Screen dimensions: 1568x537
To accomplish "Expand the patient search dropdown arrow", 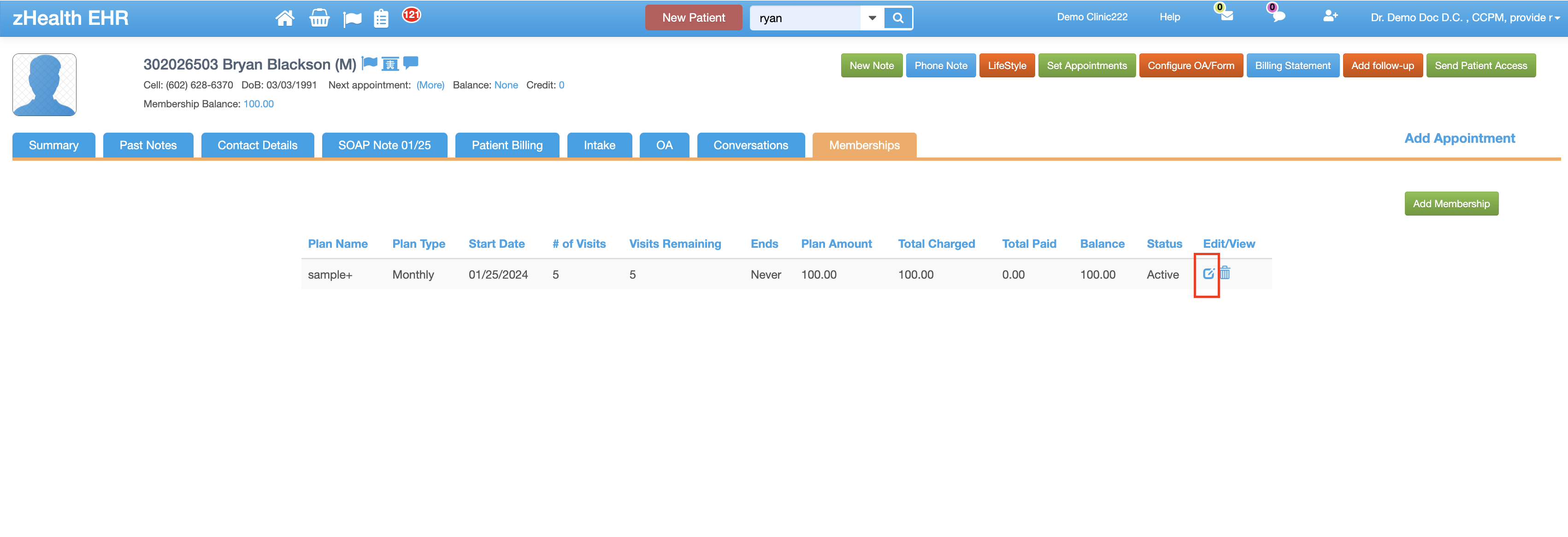I will [x=872, y=18].
